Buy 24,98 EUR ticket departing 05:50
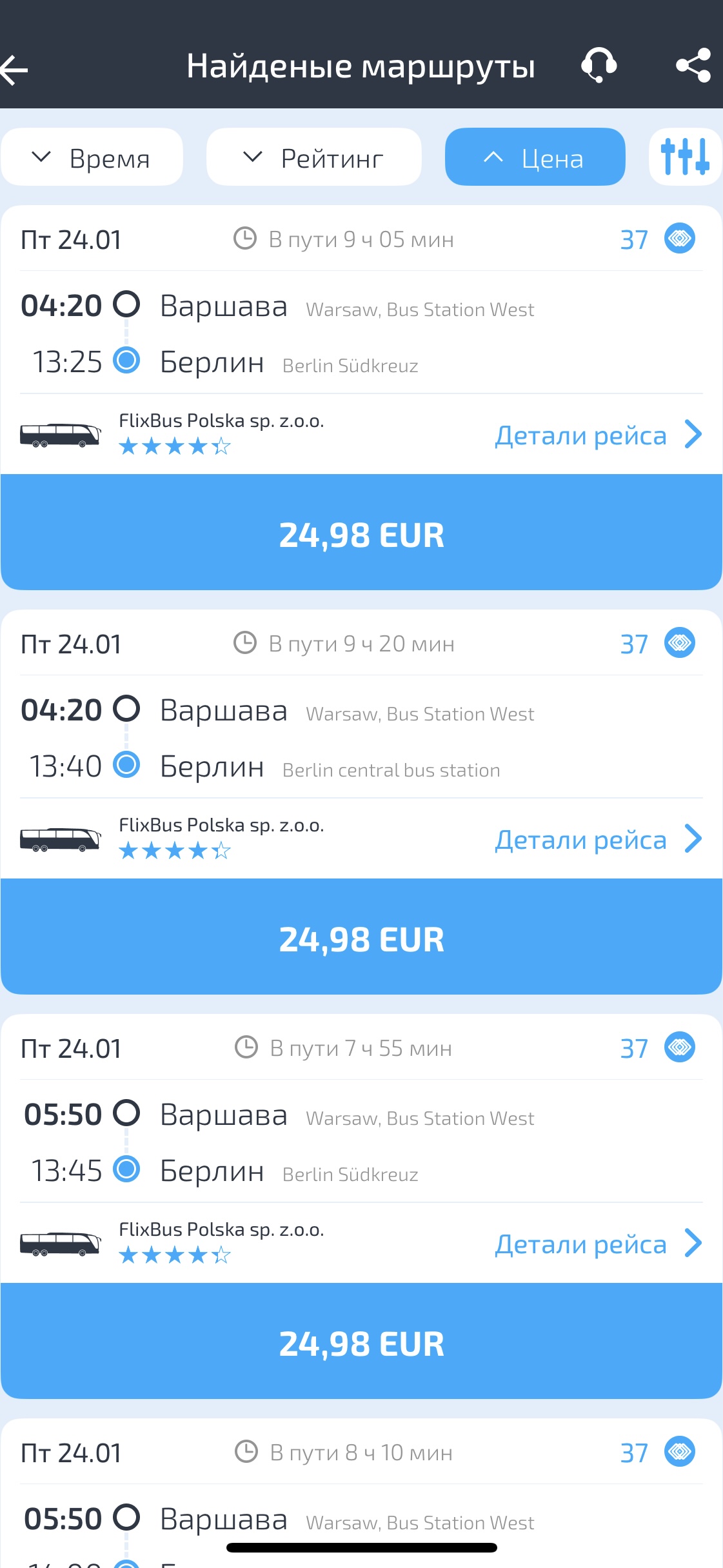 (x=361, y=1342)
